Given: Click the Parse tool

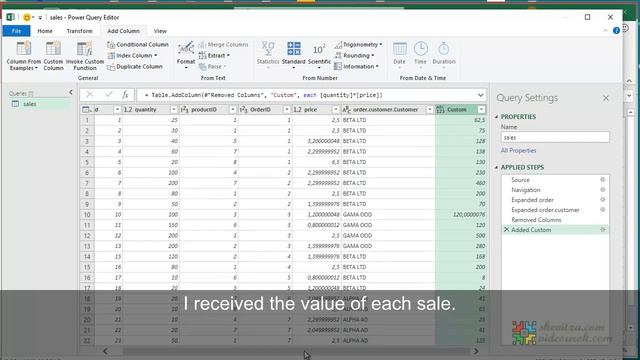Looking at the screenshot, I should click(212, 67).
